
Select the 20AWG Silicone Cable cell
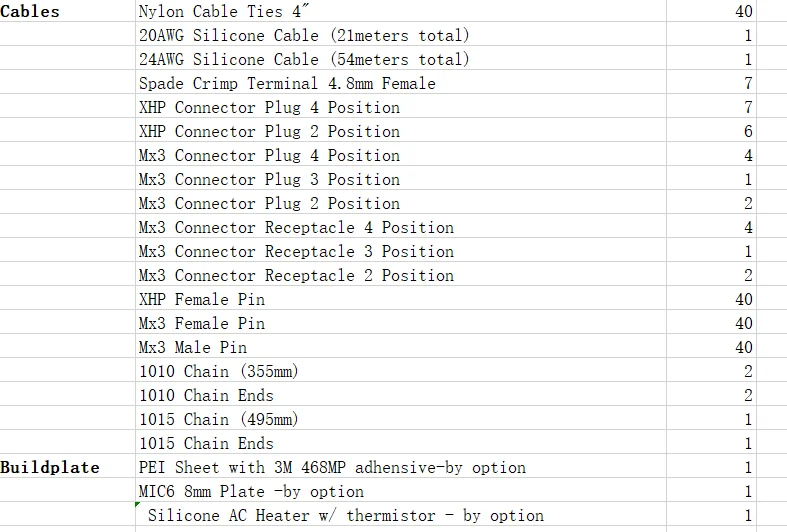point(304,36)
